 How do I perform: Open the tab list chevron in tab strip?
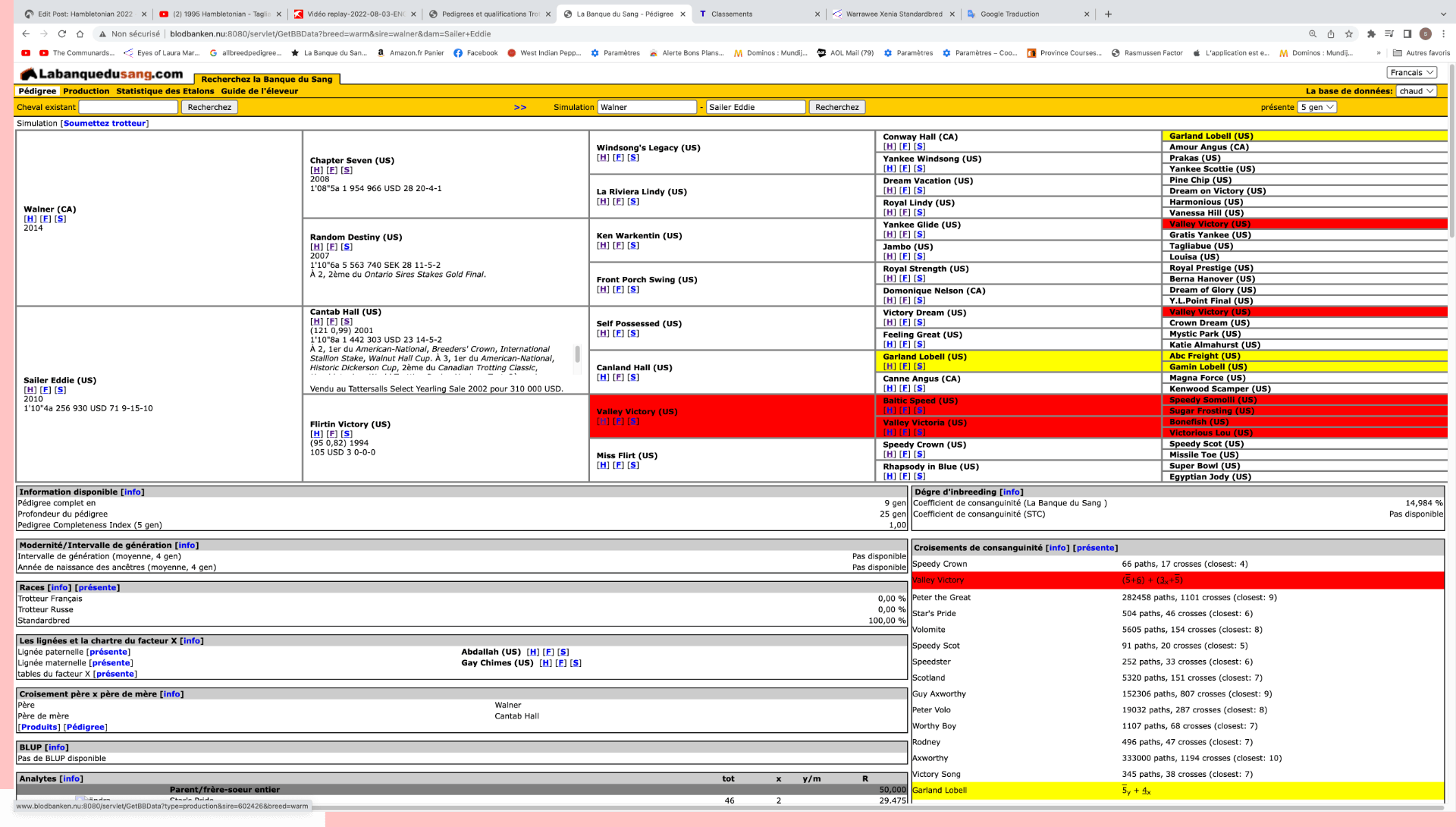point(1443,14)
